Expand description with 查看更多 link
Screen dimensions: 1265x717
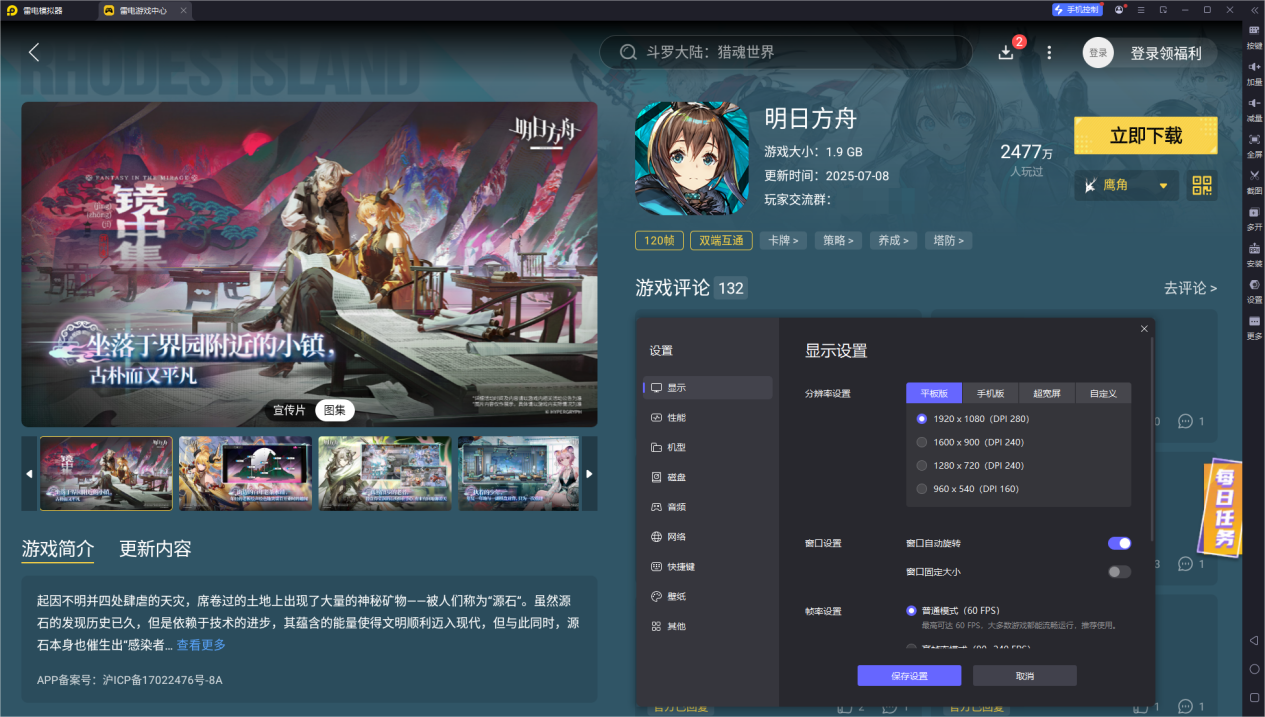[201, 645]
